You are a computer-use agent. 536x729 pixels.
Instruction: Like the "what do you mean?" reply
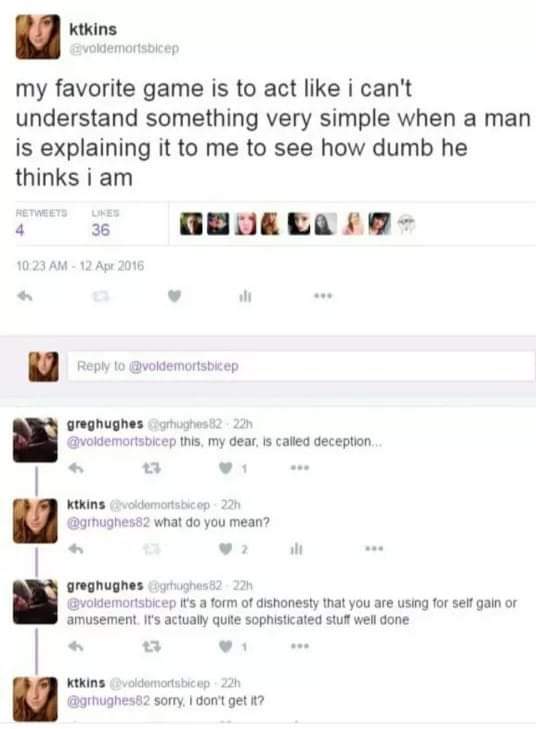(225, 549)
